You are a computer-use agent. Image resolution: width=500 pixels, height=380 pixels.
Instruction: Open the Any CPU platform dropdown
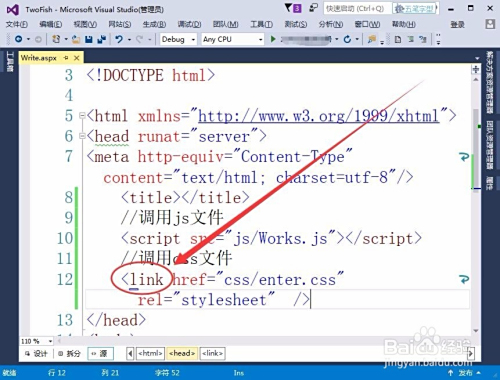click(233, 39)
